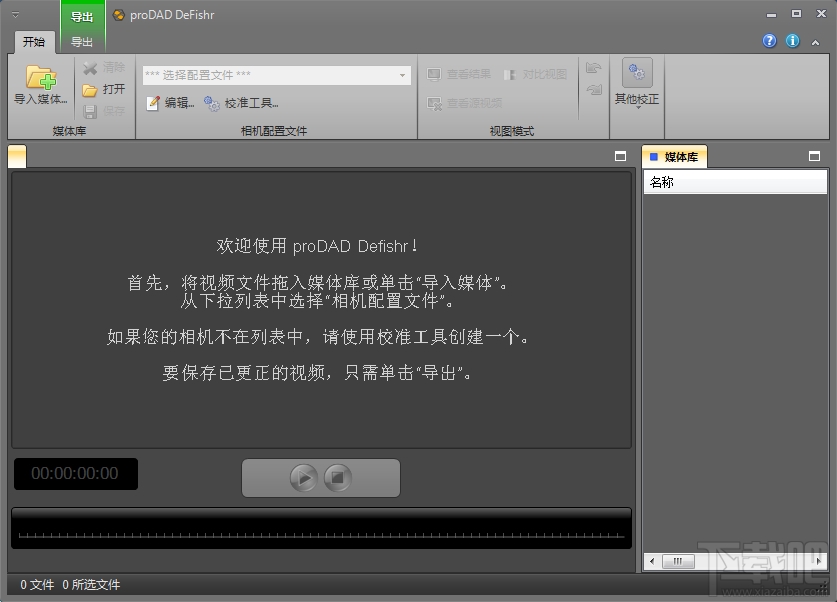Click the 保存 save icon
Viewport: 837px width, 602px height.
tap(90, 111)
